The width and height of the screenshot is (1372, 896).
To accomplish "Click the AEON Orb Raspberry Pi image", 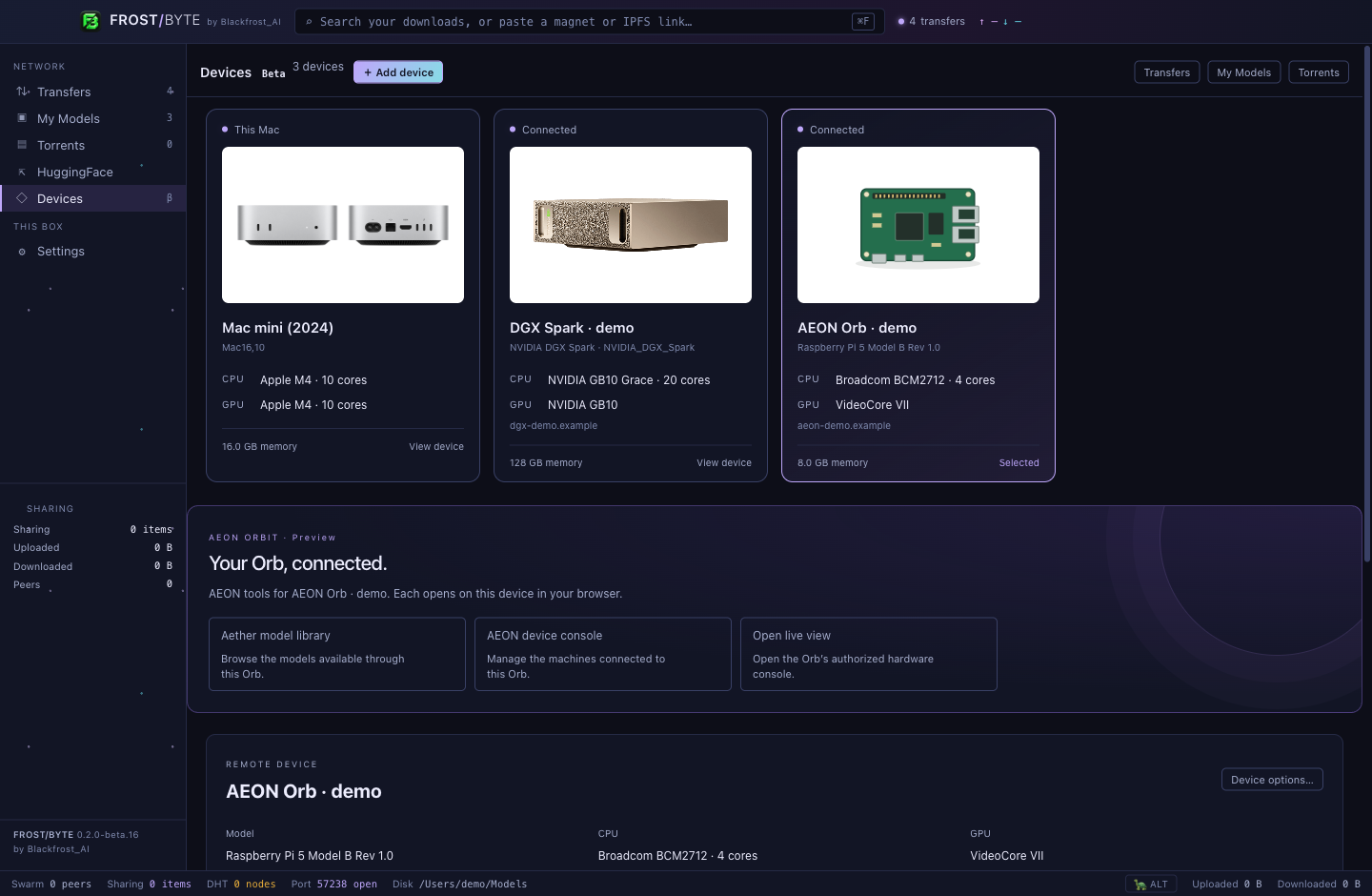I will [x=918, y=225].
